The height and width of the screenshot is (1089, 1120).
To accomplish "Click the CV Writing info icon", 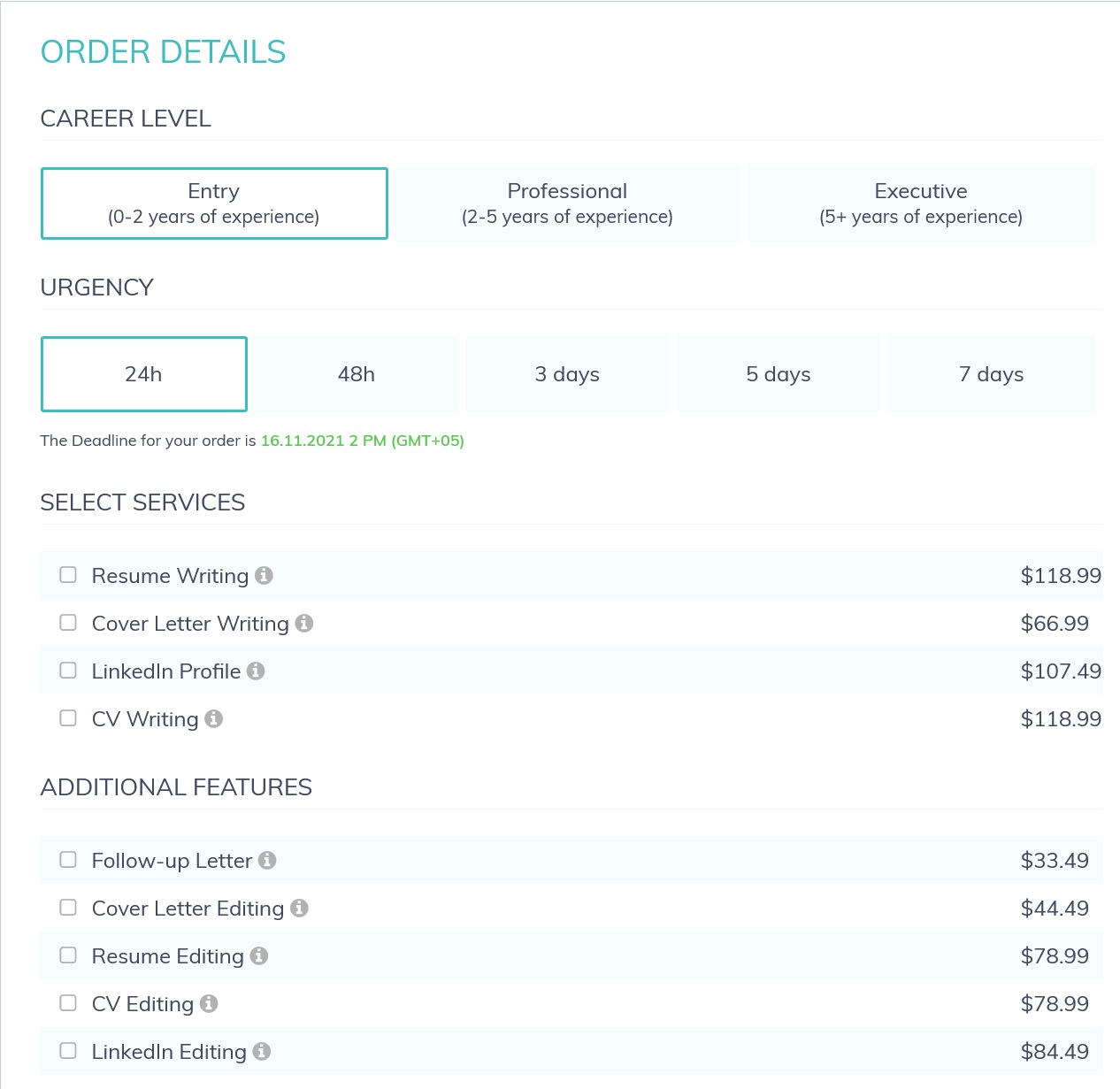I will click(213, 718).
